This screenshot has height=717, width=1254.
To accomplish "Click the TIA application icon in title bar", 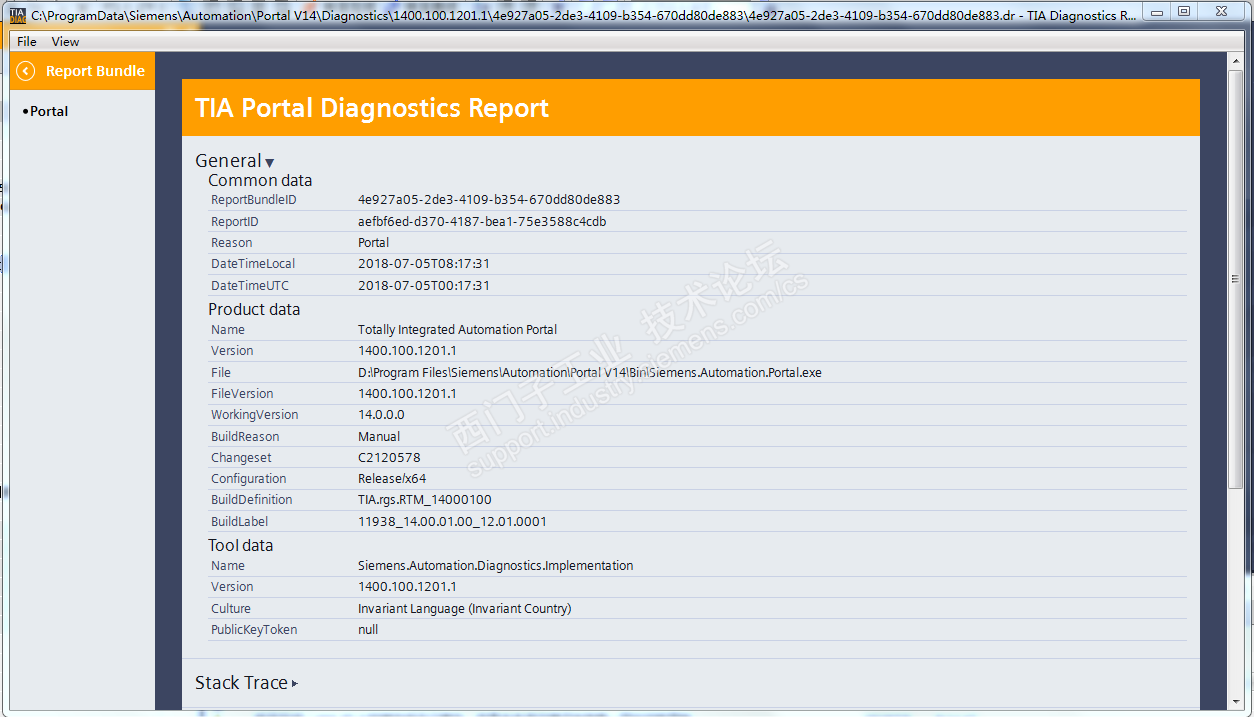I will tap(18, 15).
